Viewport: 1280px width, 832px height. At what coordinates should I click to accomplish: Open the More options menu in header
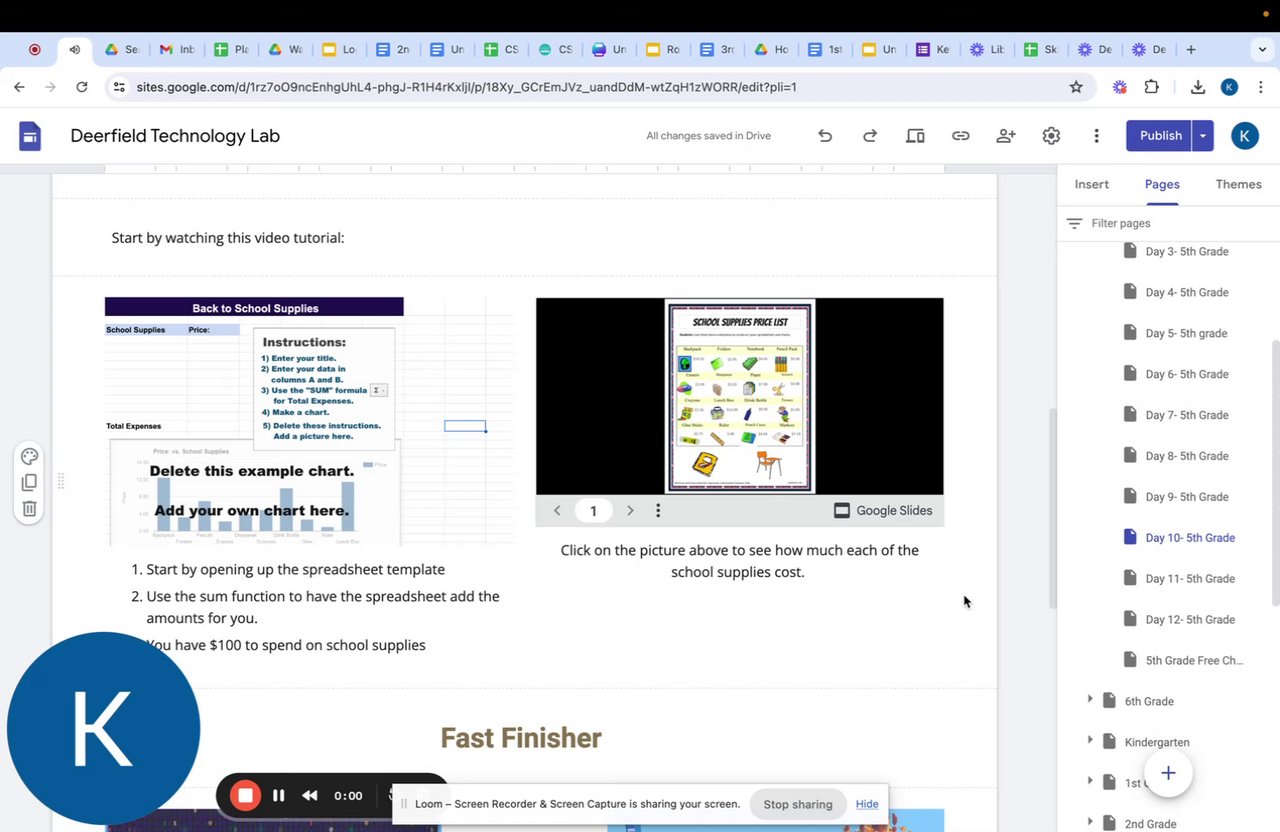pos(1096,136)
